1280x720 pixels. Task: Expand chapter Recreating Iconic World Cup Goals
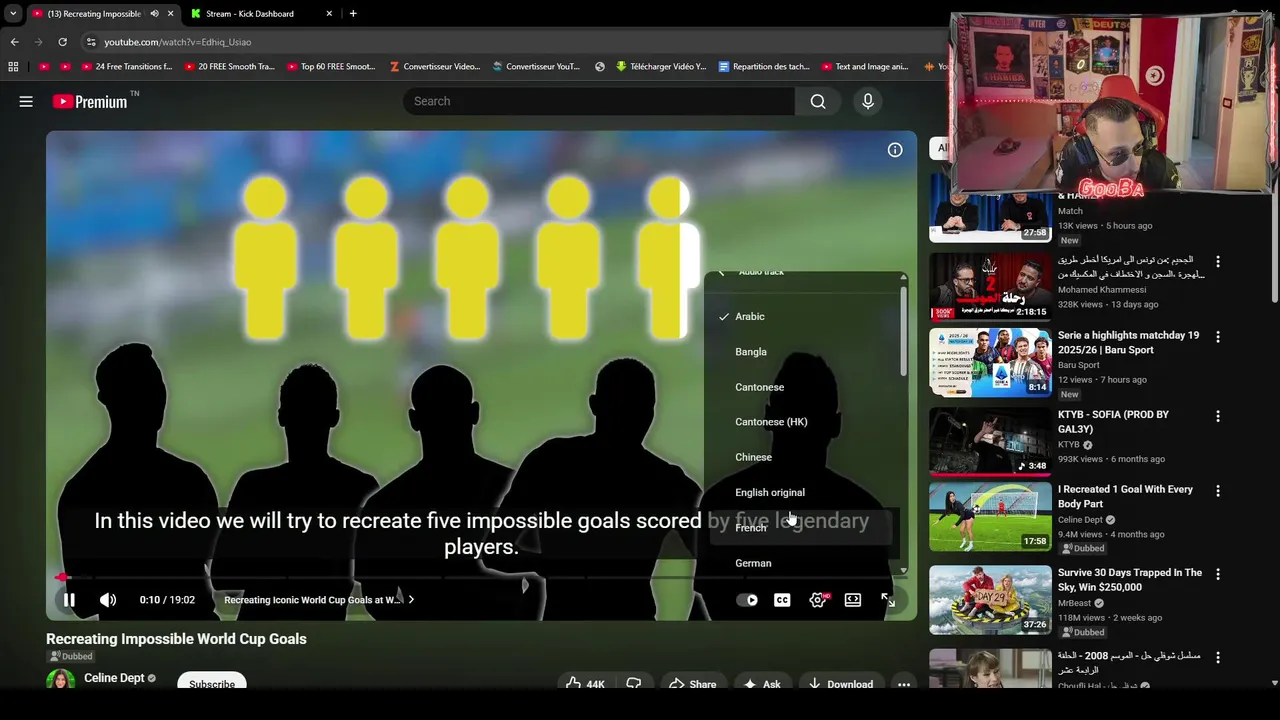click(x=319, y=600)
